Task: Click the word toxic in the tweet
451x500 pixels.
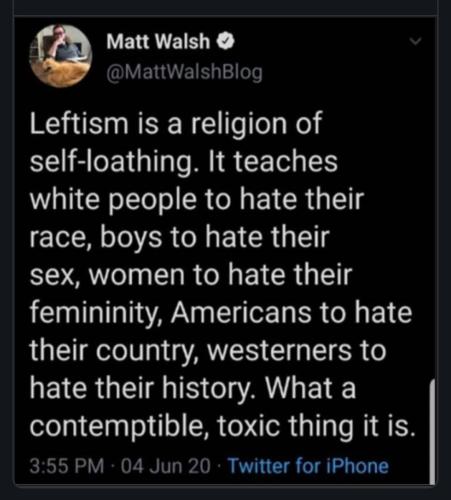Action: 249,427
